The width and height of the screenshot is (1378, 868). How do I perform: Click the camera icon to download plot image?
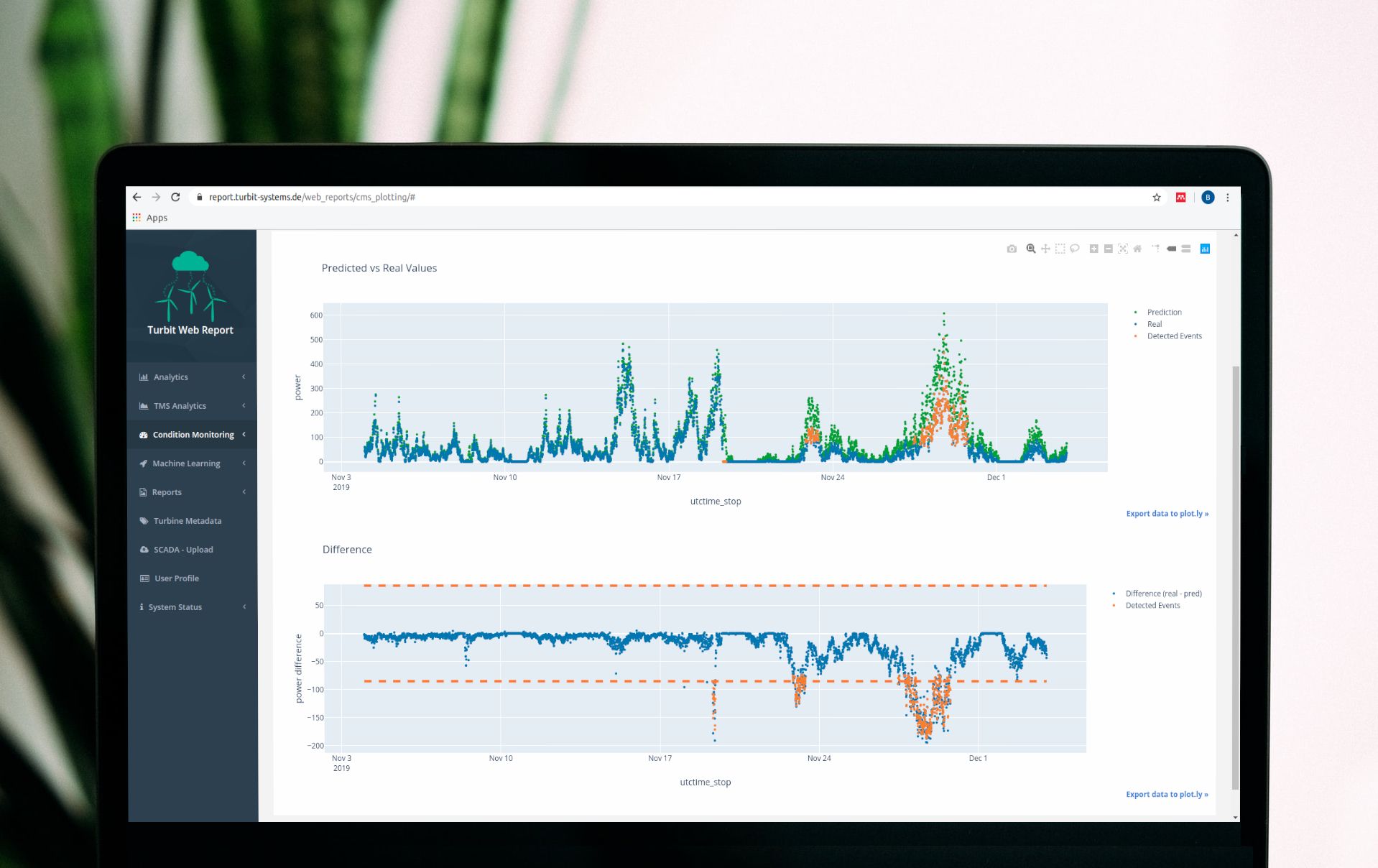1012,249
